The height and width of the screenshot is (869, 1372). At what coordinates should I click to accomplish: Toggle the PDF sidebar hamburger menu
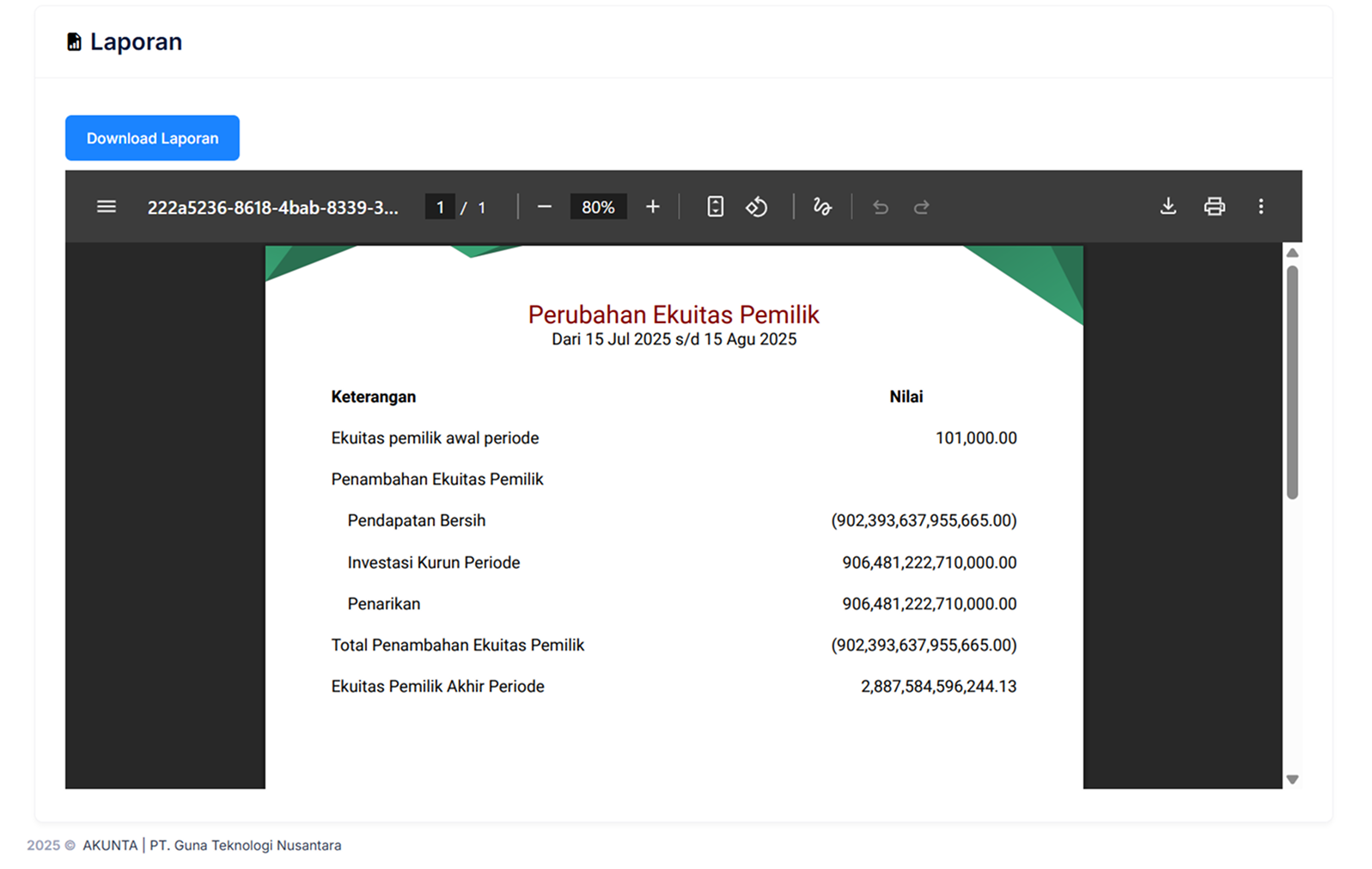coord(107,207)
